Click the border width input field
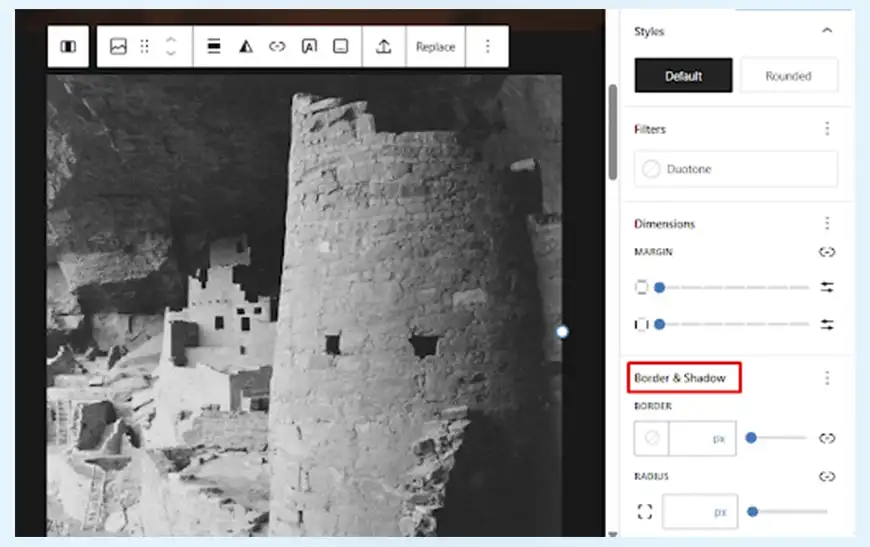 click(702, 438)
